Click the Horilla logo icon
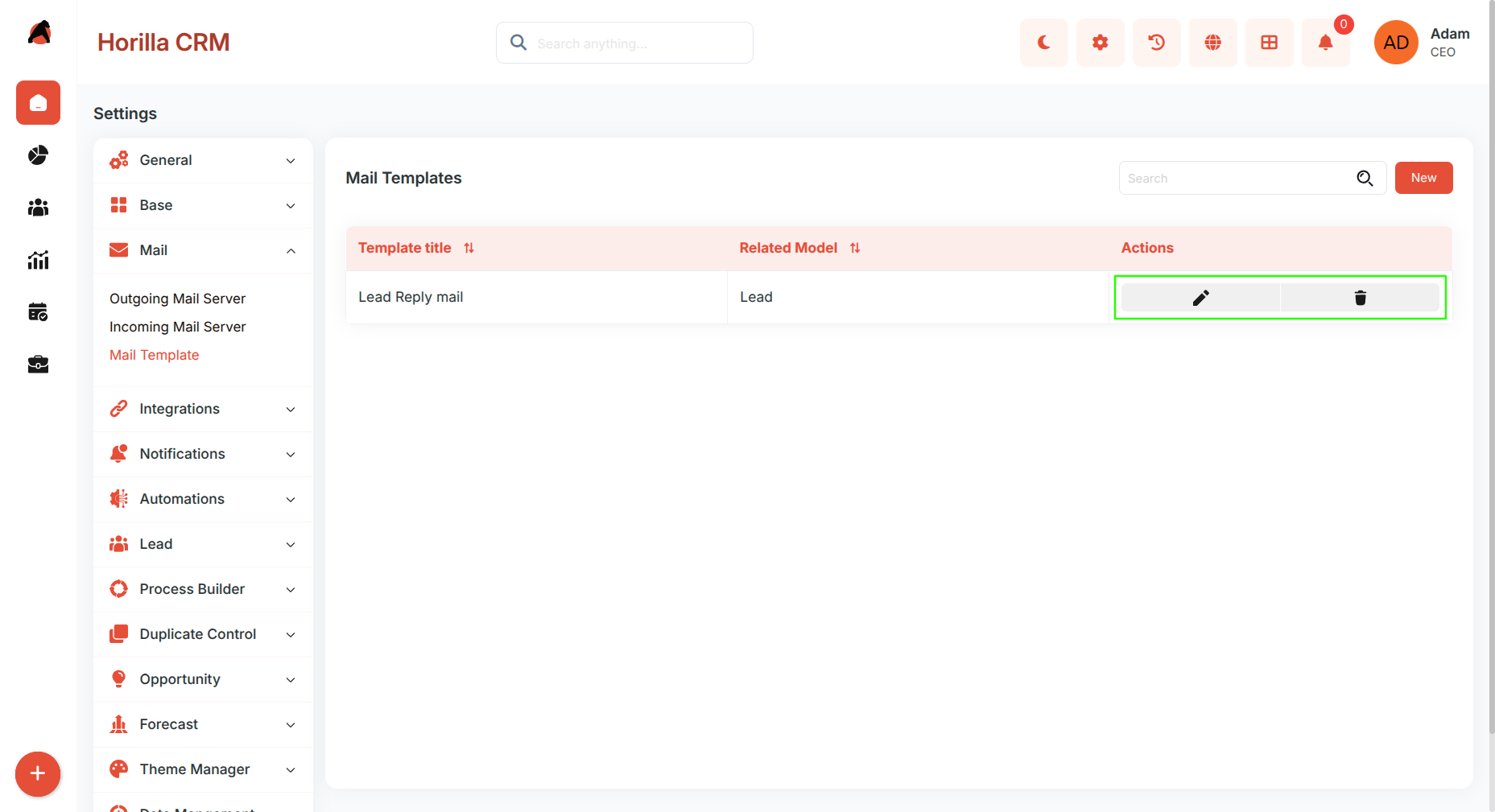 pyautogui.click(x=39, y=33)
